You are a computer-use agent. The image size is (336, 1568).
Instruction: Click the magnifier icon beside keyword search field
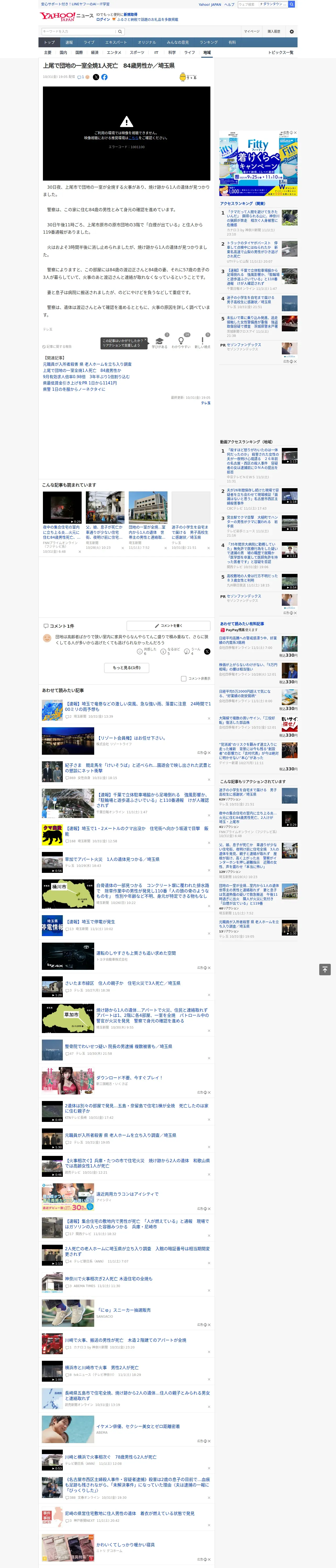click(x=120, y=32)
